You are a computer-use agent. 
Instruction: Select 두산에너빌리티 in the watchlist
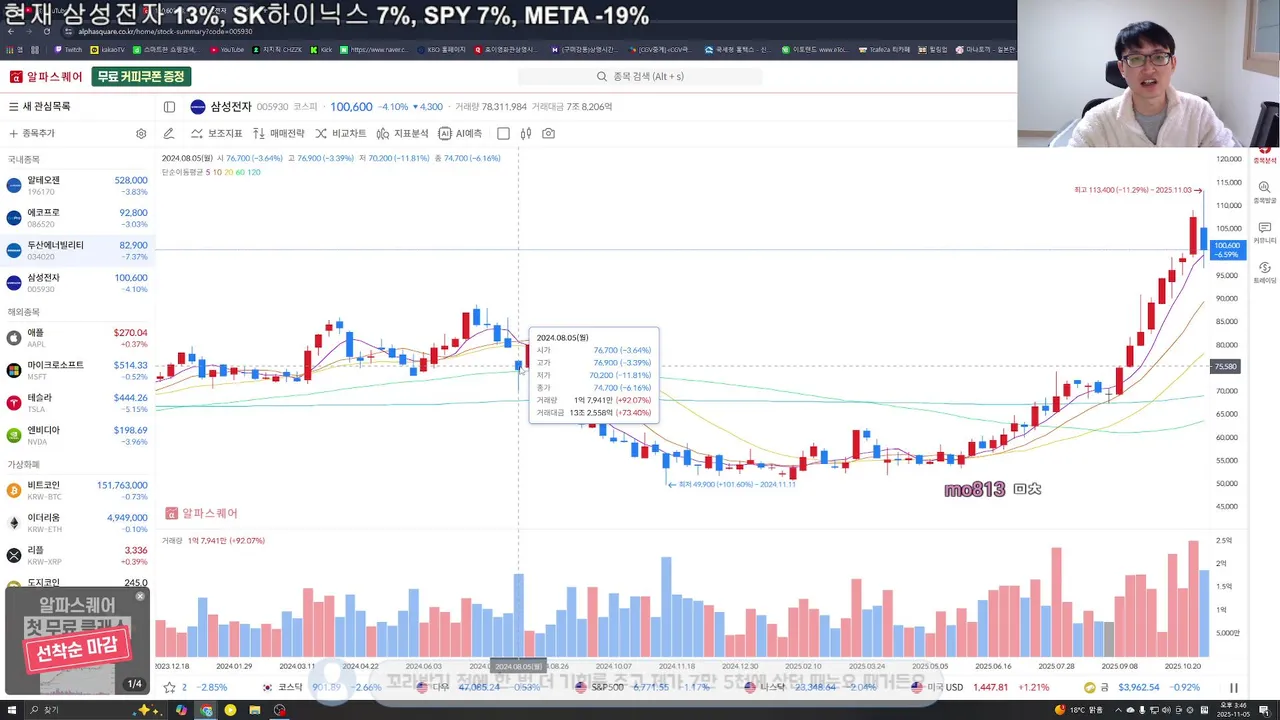point(77,250)
